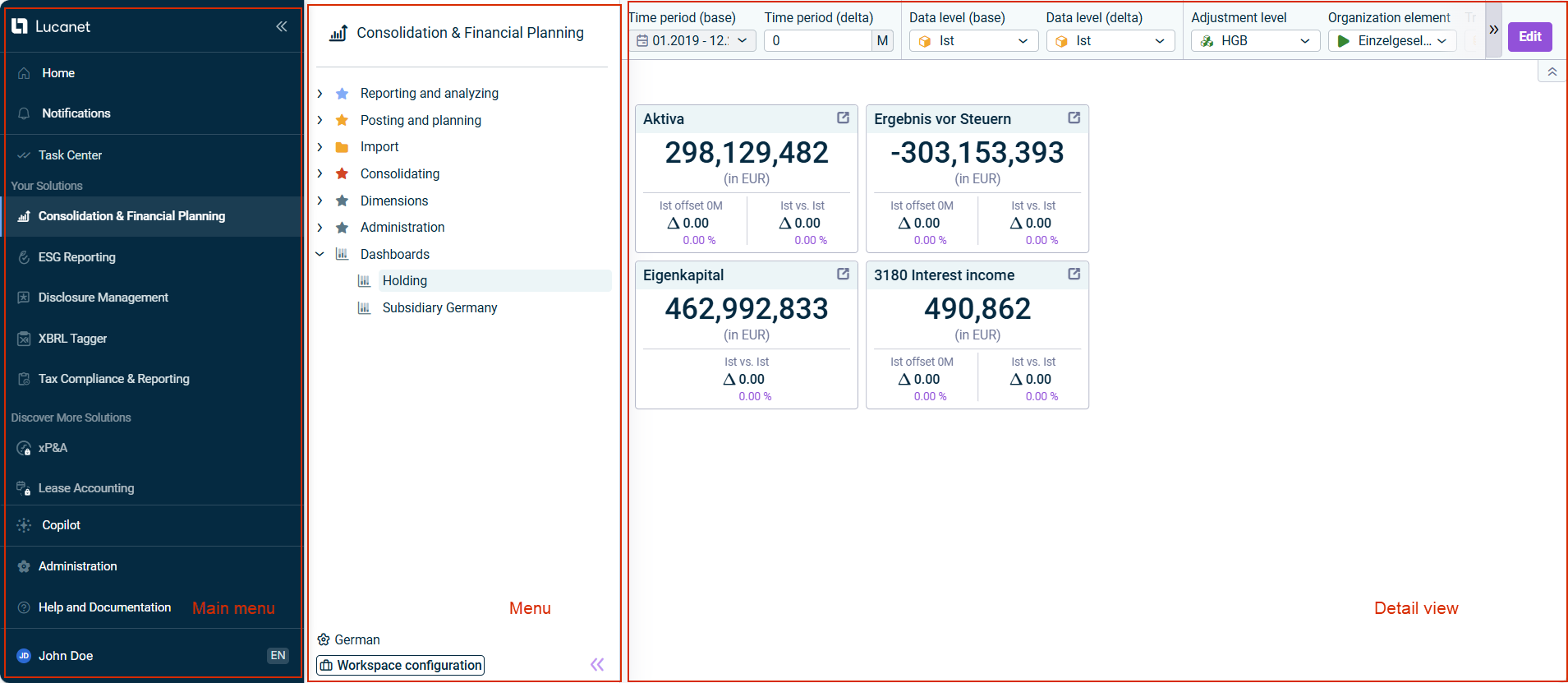1568x683 pixels.
Task: Open 3180 Interest income tile detail
Action: coord(1074,275)
